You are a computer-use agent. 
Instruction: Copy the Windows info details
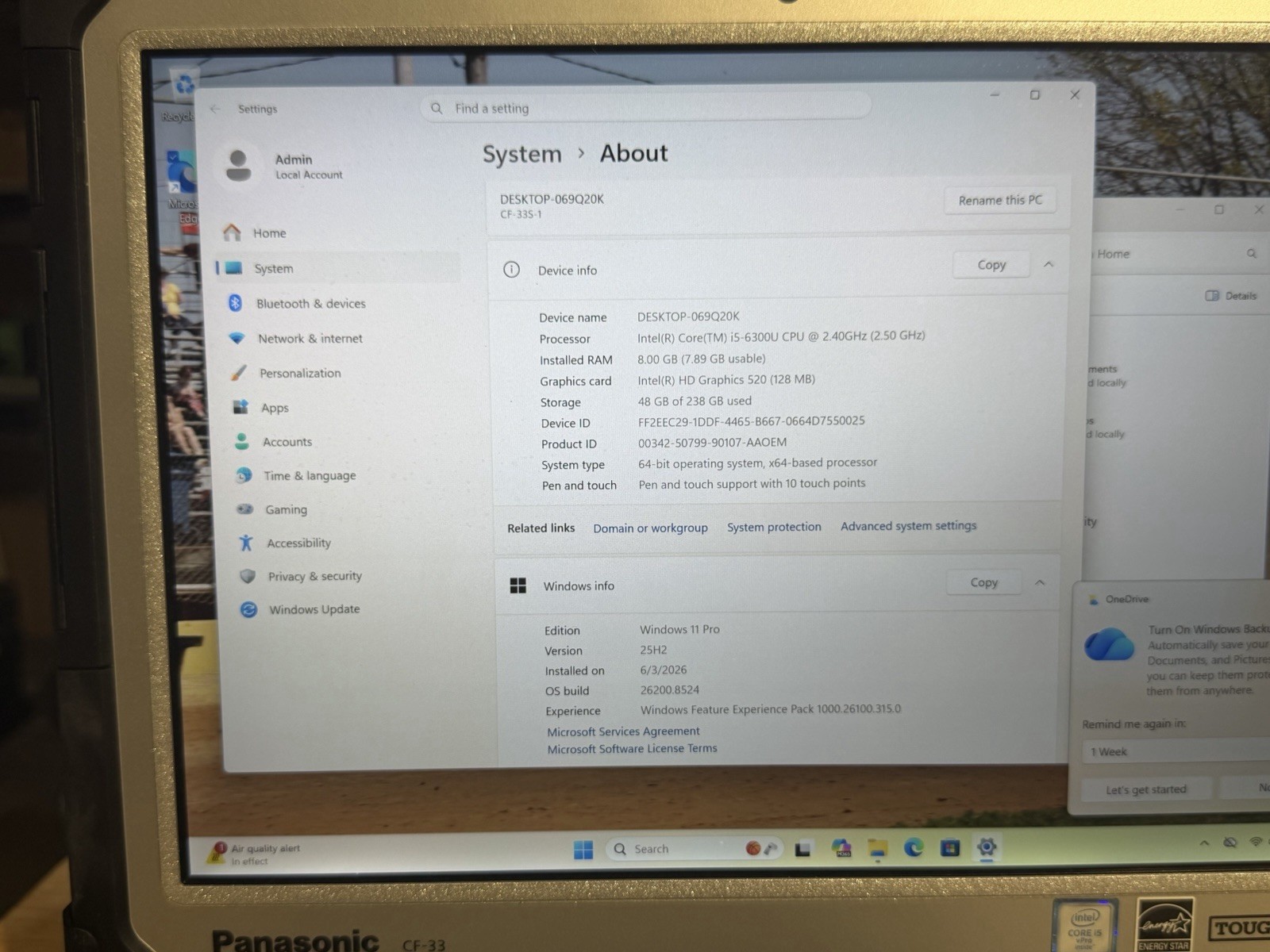(983, 582)
